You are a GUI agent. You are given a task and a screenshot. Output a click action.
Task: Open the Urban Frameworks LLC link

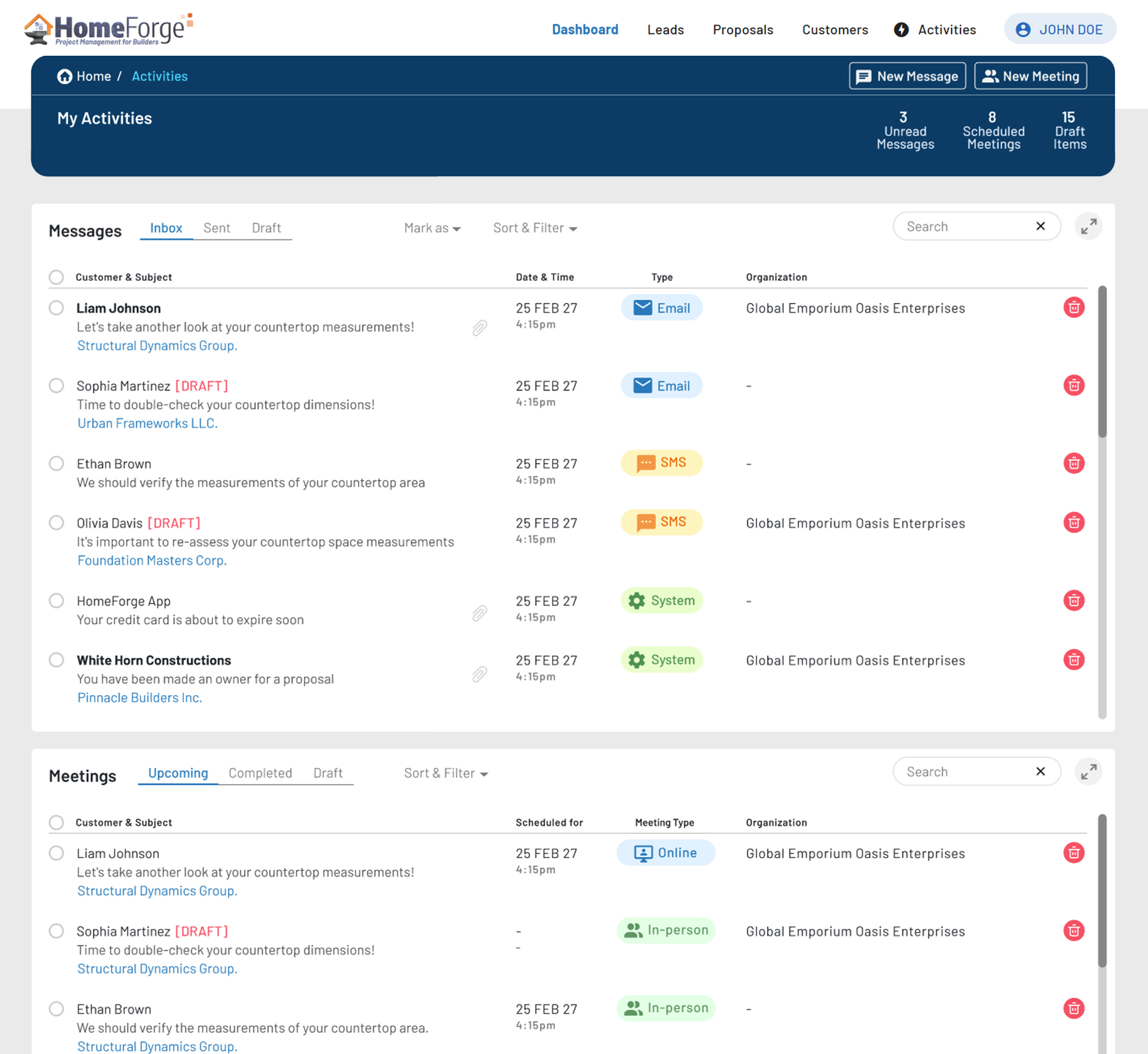point(147,423)
